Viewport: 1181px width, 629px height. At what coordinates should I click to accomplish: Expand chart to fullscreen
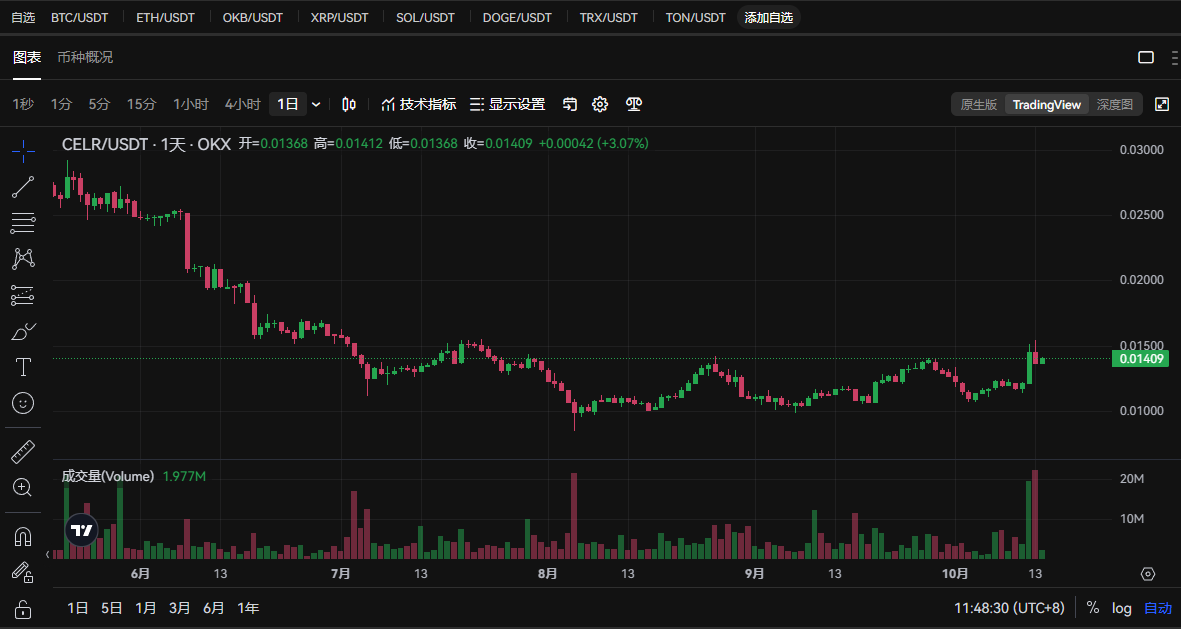coord(1161,104)
